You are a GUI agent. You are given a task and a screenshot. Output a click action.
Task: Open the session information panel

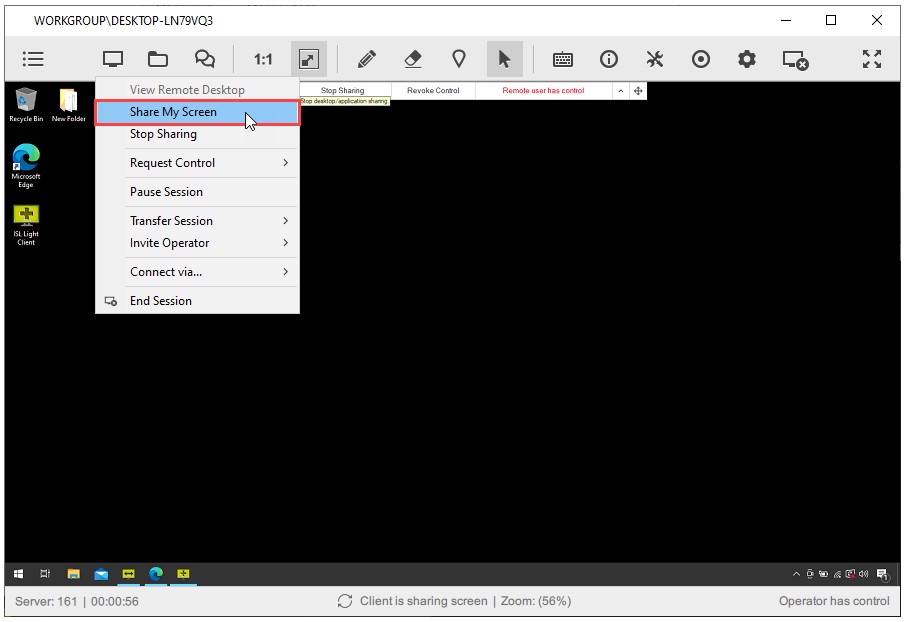[x=609, y=59]
